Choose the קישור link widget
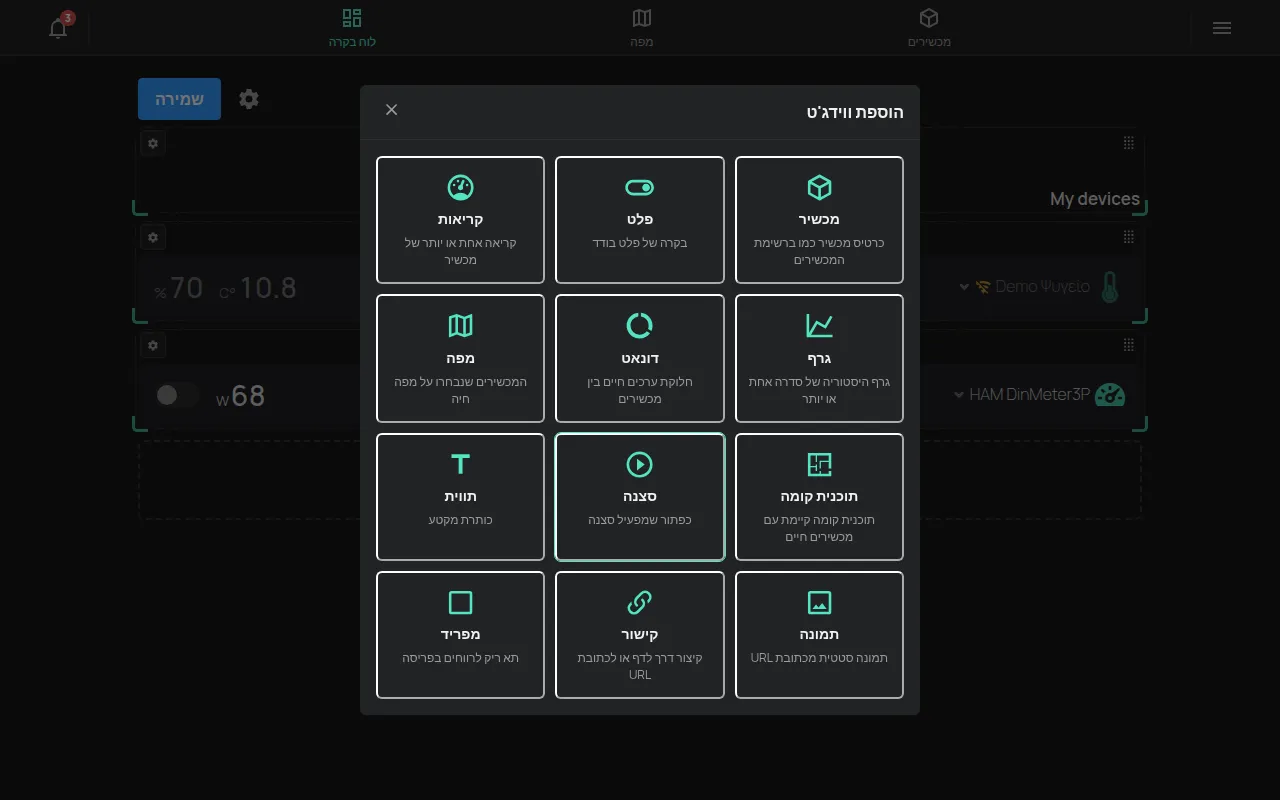1280x800 pixels. (x=640, y=635)
